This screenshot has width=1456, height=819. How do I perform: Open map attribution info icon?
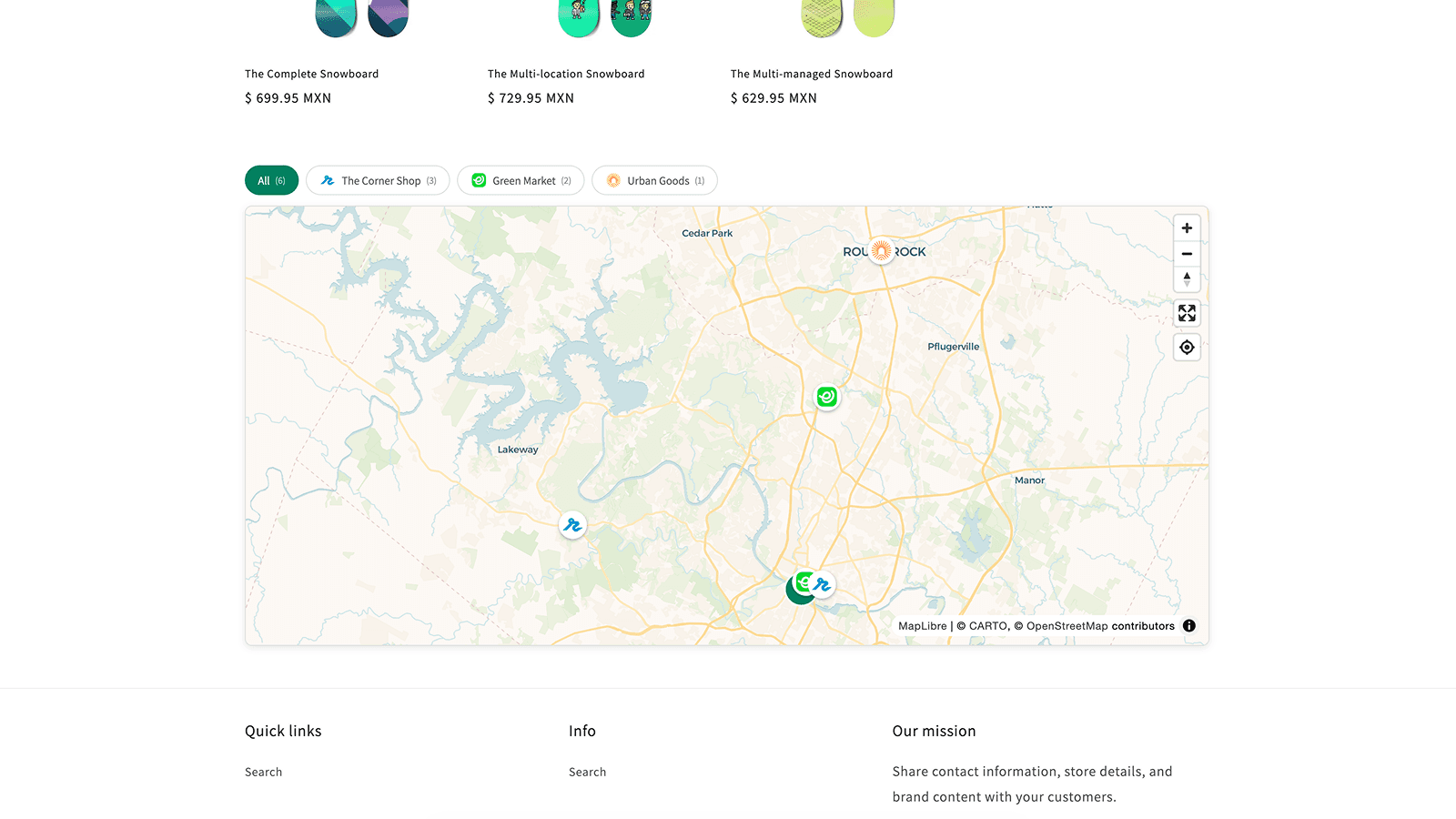[x=1189, y=626]
